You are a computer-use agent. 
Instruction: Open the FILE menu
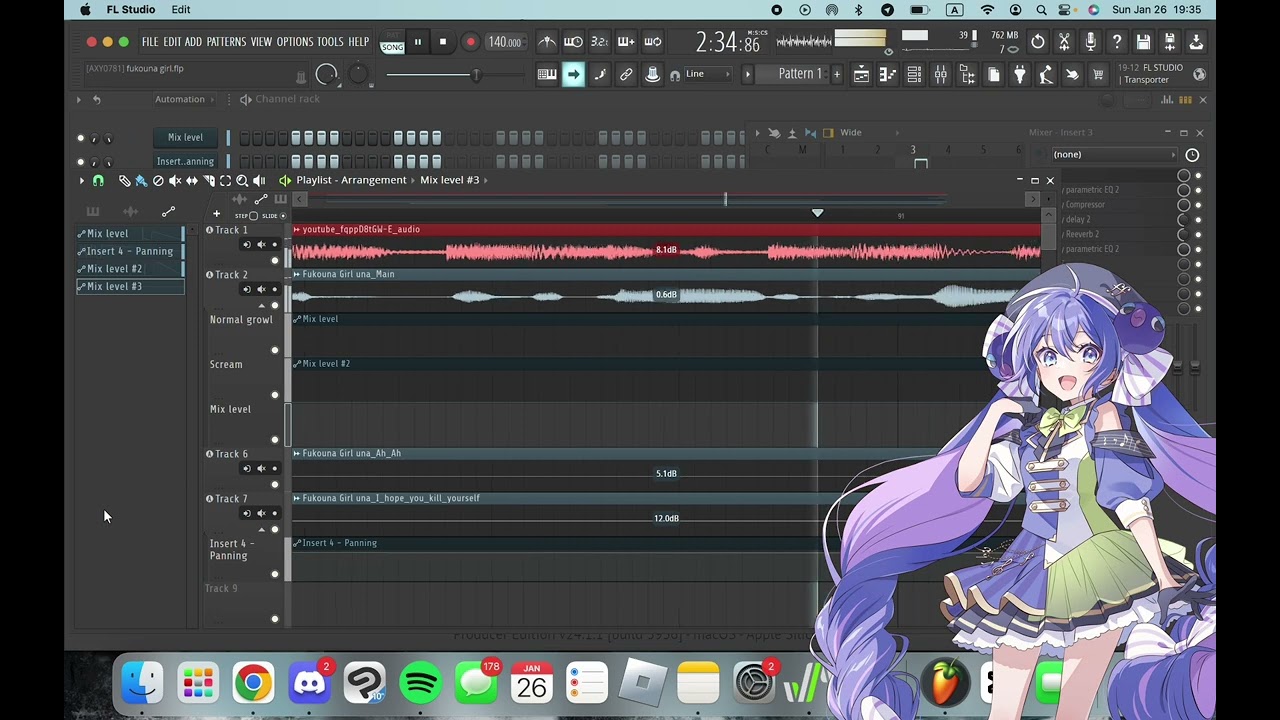point(150,42)
